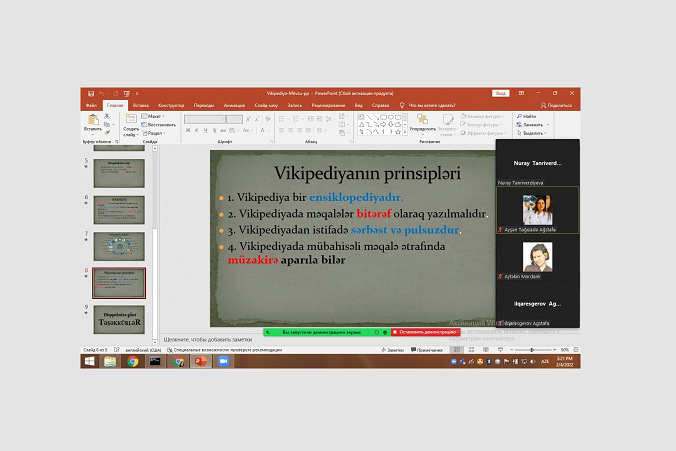Click the Increase font size icon
The width and height of the screenshot is (676, 451).
point(248,119)
